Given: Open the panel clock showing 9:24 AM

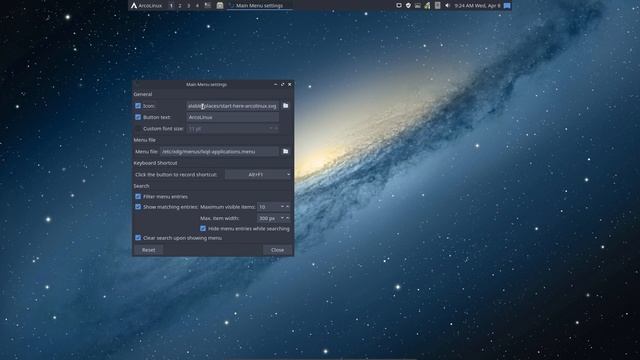Looking at the screenshot, I should tap(477, 5).
